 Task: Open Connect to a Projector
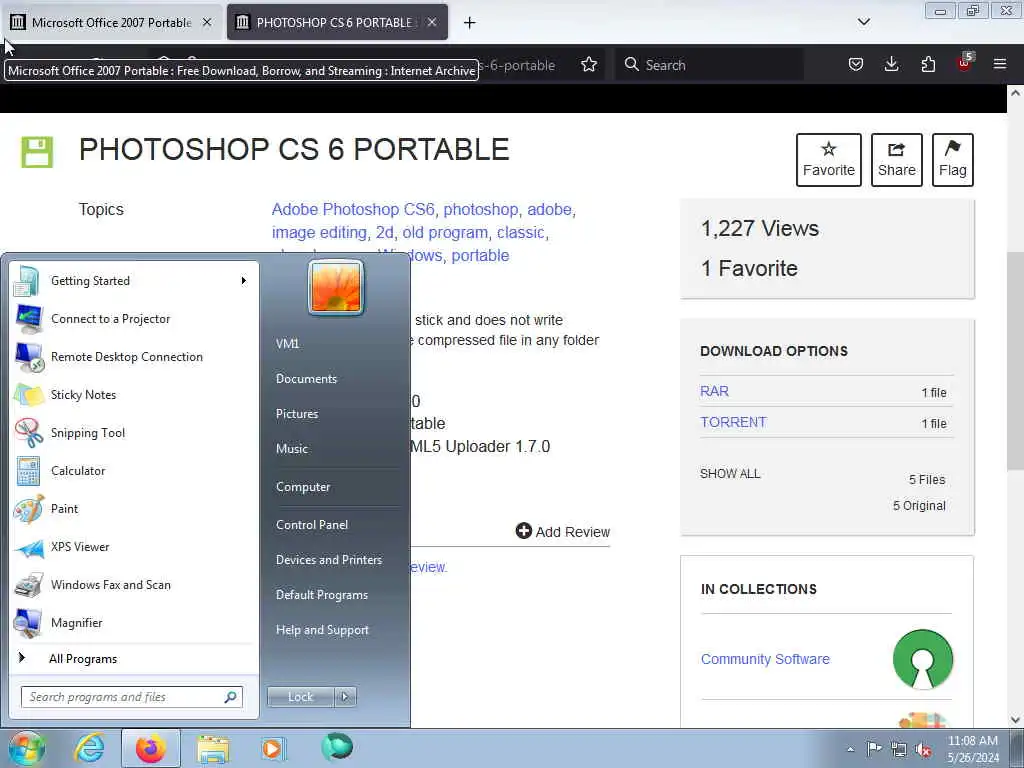134,319
